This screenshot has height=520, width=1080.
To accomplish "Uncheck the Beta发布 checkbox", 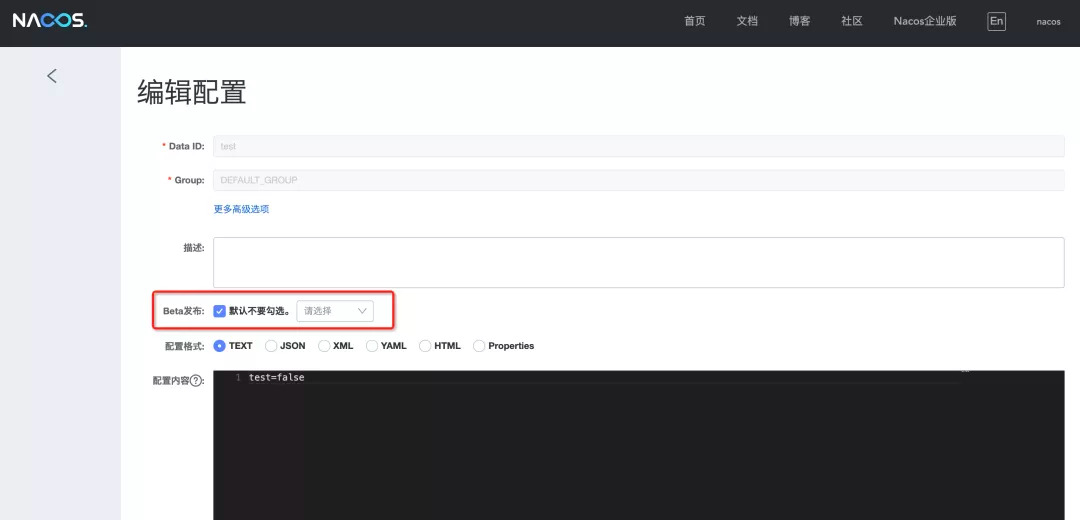I will pyautogui.click(x=220, y=311).
